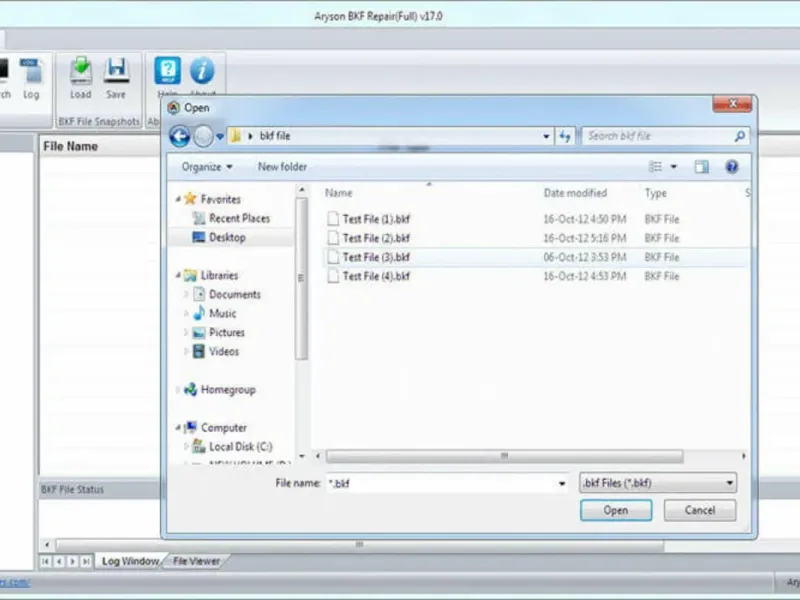Click the date 06-Oct-12 3:53 PM

pyautogui.click(x=585, y=257)
